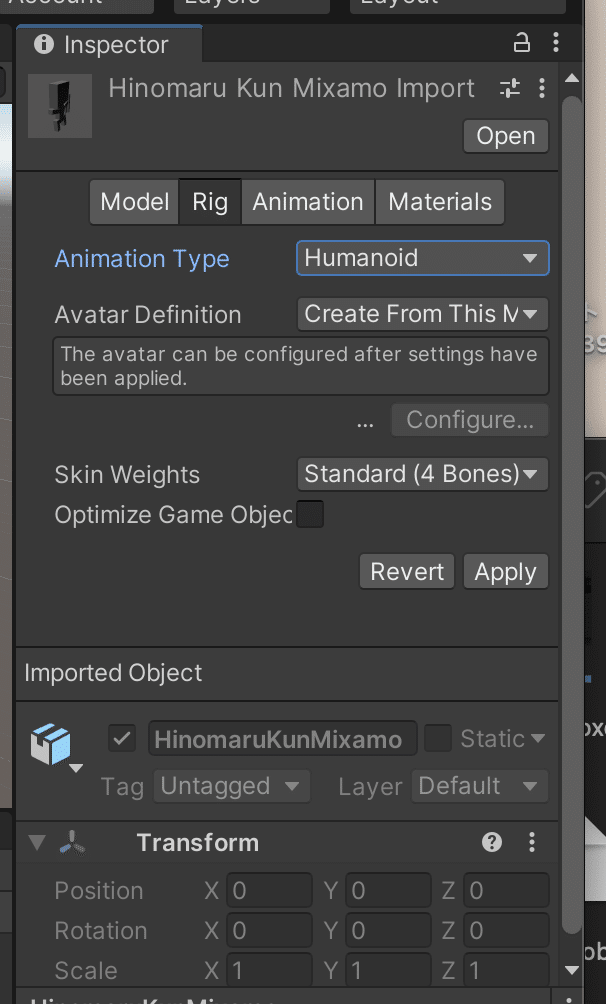Open importer preset selector sliders icon
This screenshot has height=1004, width=606.
(x=510, y=88)
